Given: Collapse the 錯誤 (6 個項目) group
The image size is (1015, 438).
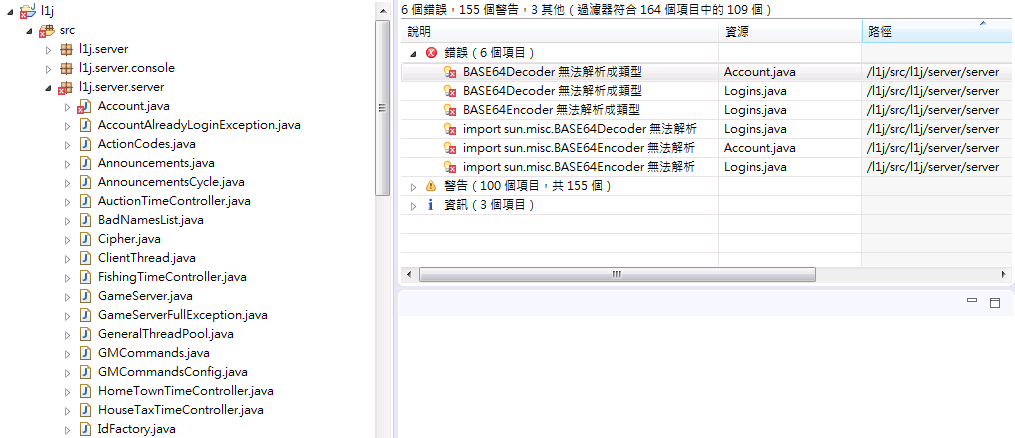Looking at the screenshot, I should pos(414,53).
